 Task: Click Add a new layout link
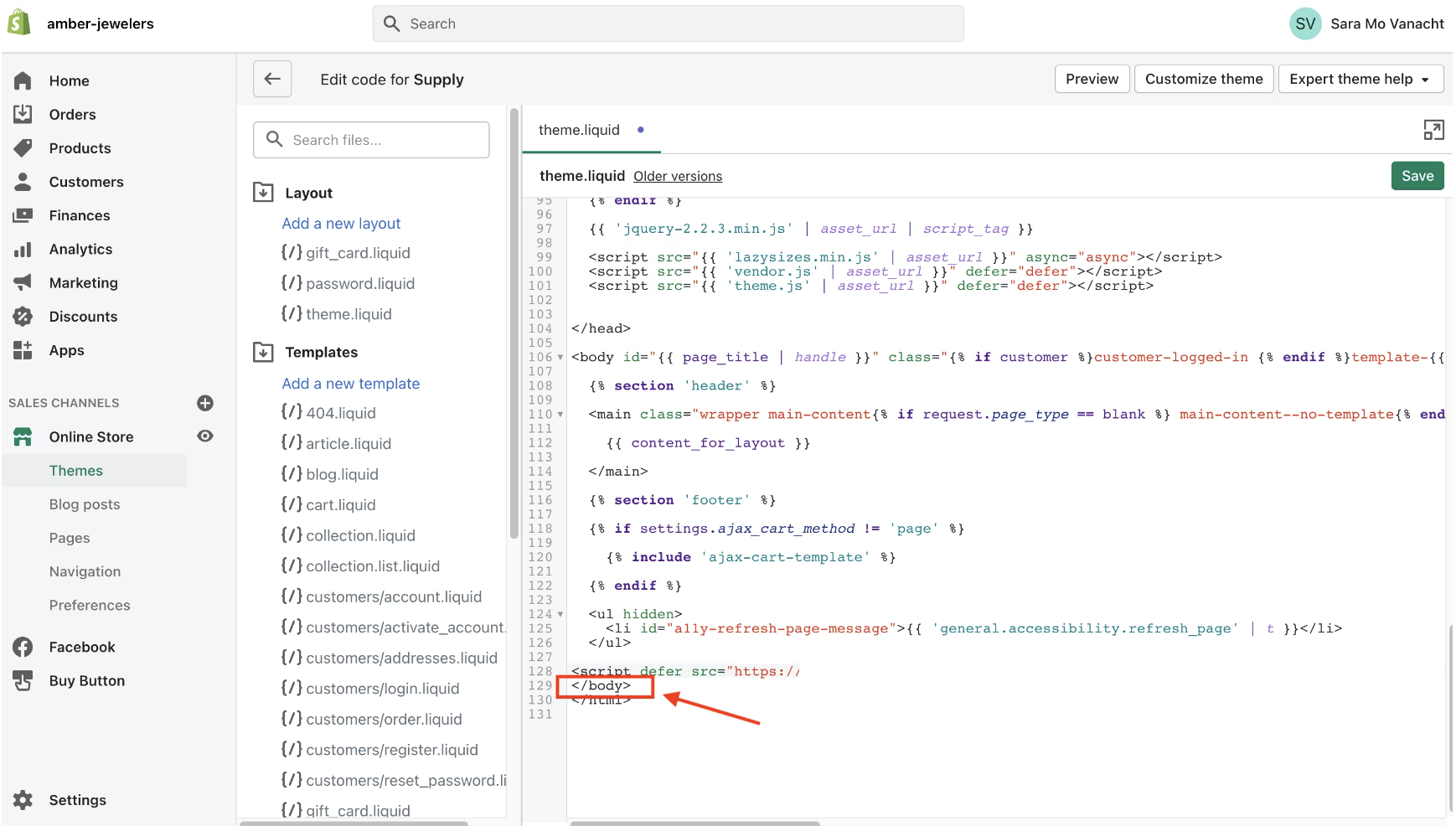point(341,224)
